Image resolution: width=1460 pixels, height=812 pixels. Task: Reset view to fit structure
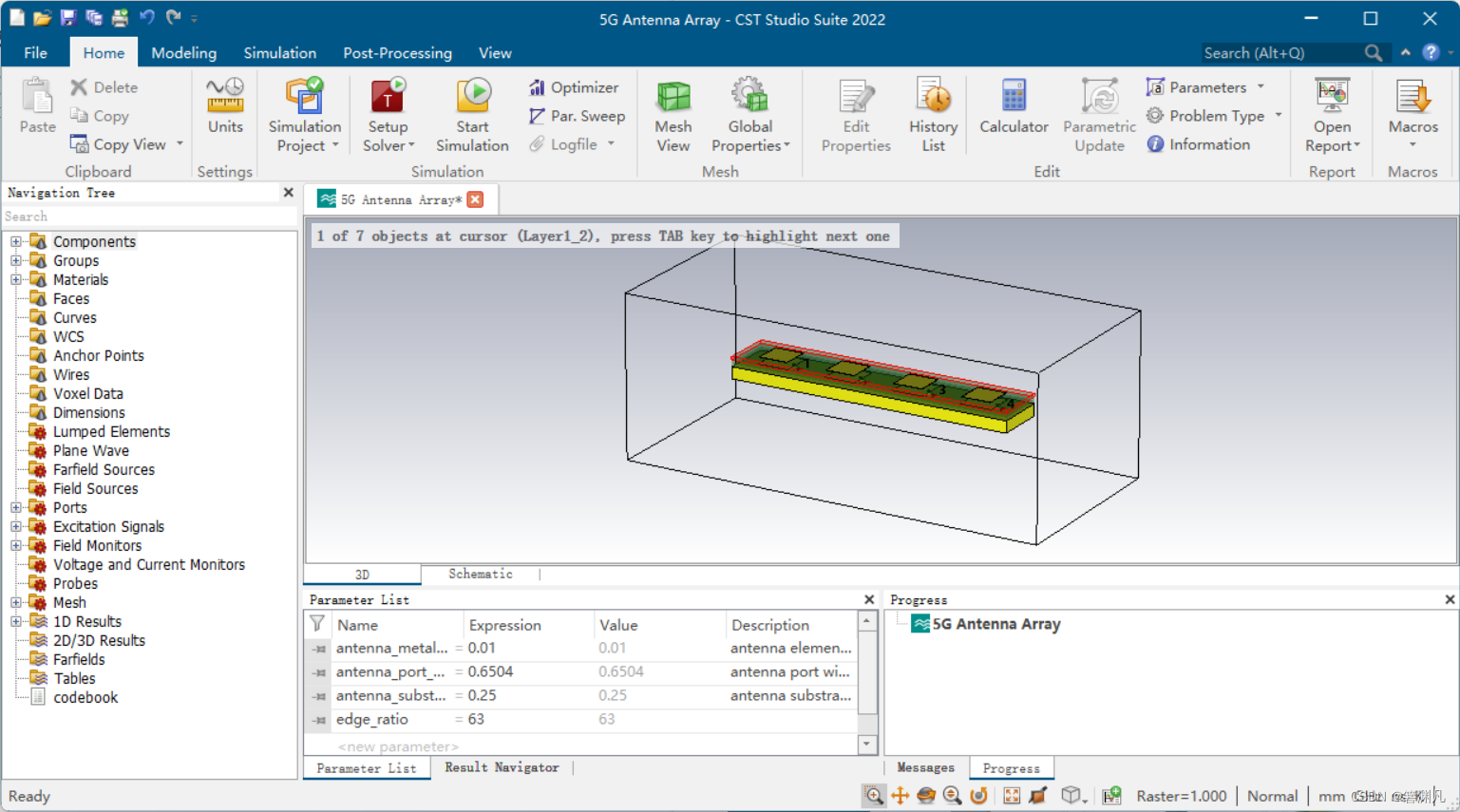[1012, 796]
